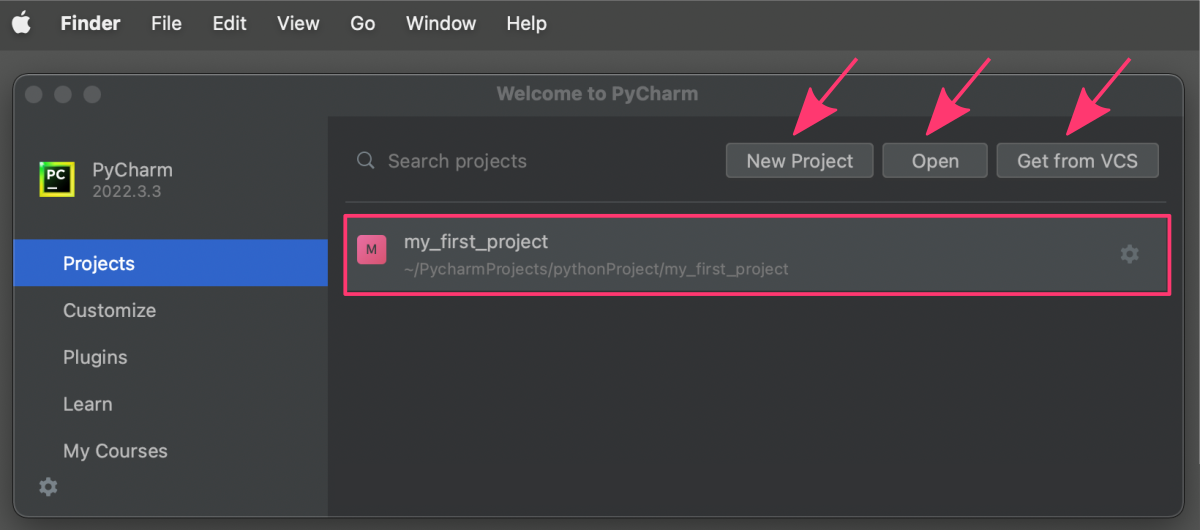Open the Edit menu

coord(229,23)
